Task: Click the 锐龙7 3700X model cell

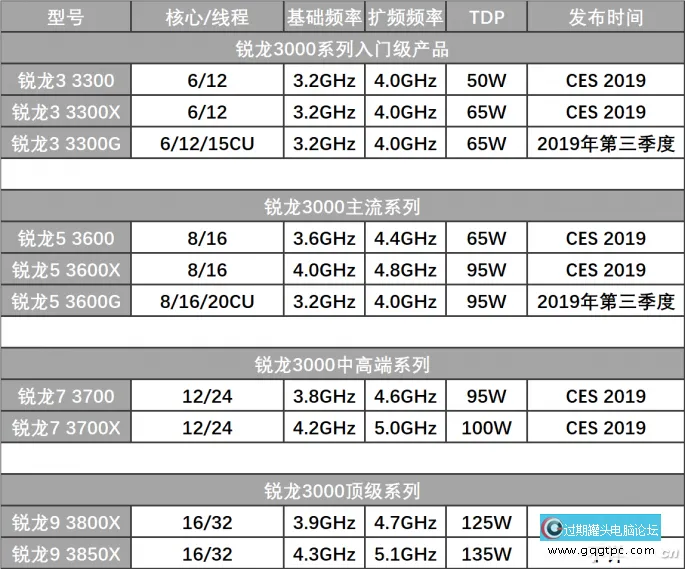Action: pyautogui.click(x=66, y=428)
